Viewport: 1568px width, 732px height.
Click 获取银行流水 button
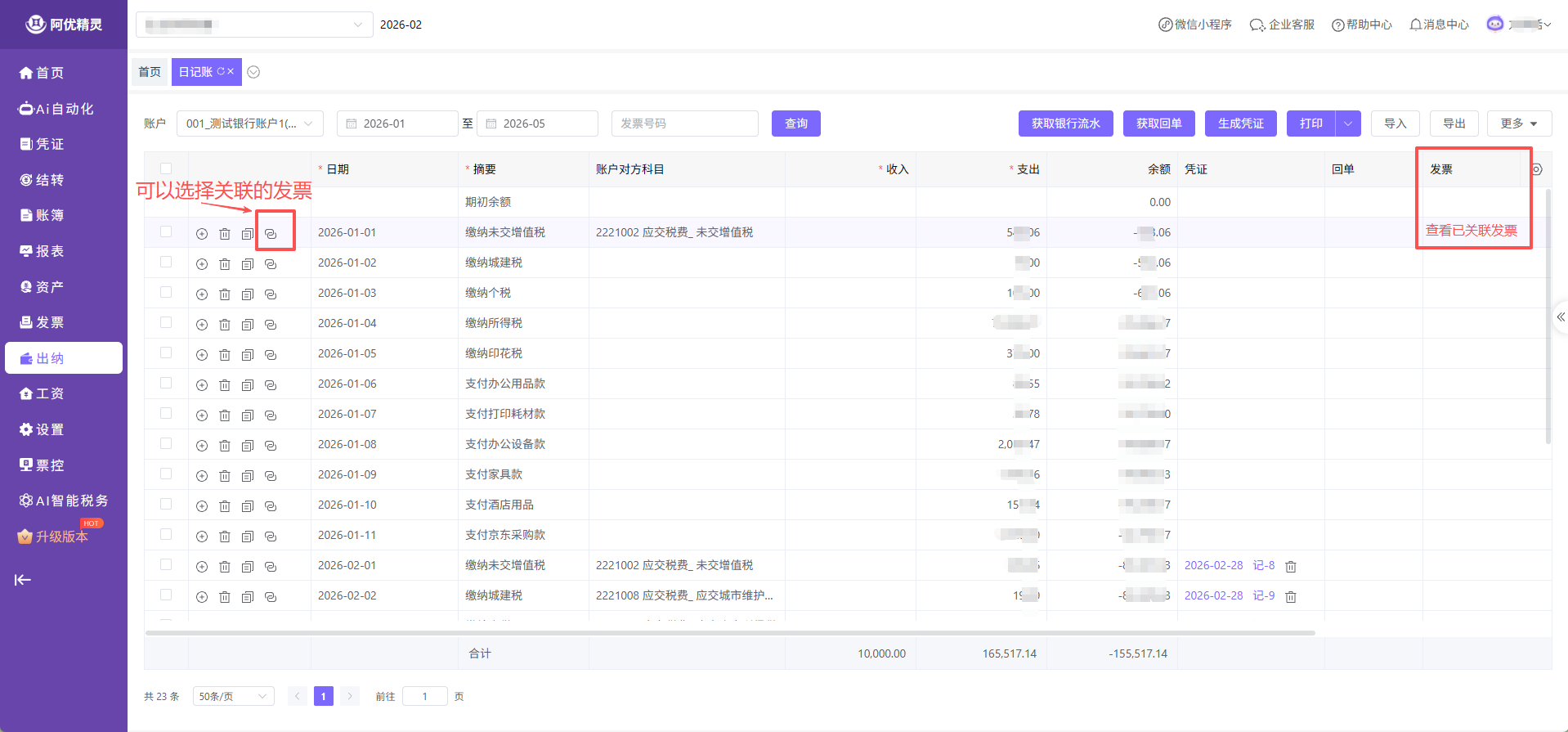point(1066,123)
